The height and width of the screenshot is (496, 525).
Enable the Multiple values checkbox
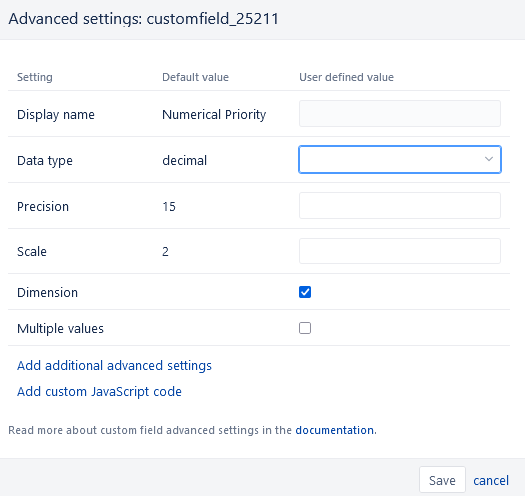point(305,328)
